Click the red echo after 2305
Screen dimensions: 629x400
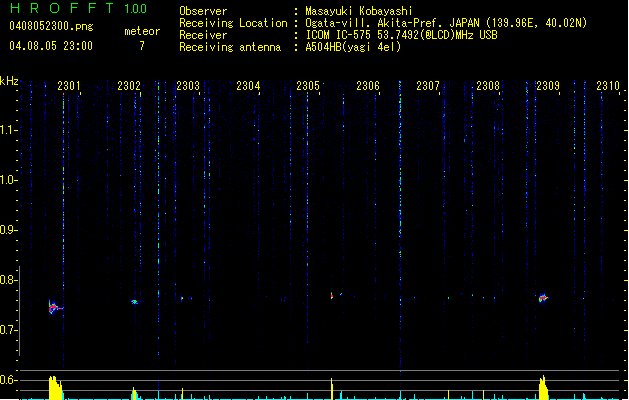(332, 296)
